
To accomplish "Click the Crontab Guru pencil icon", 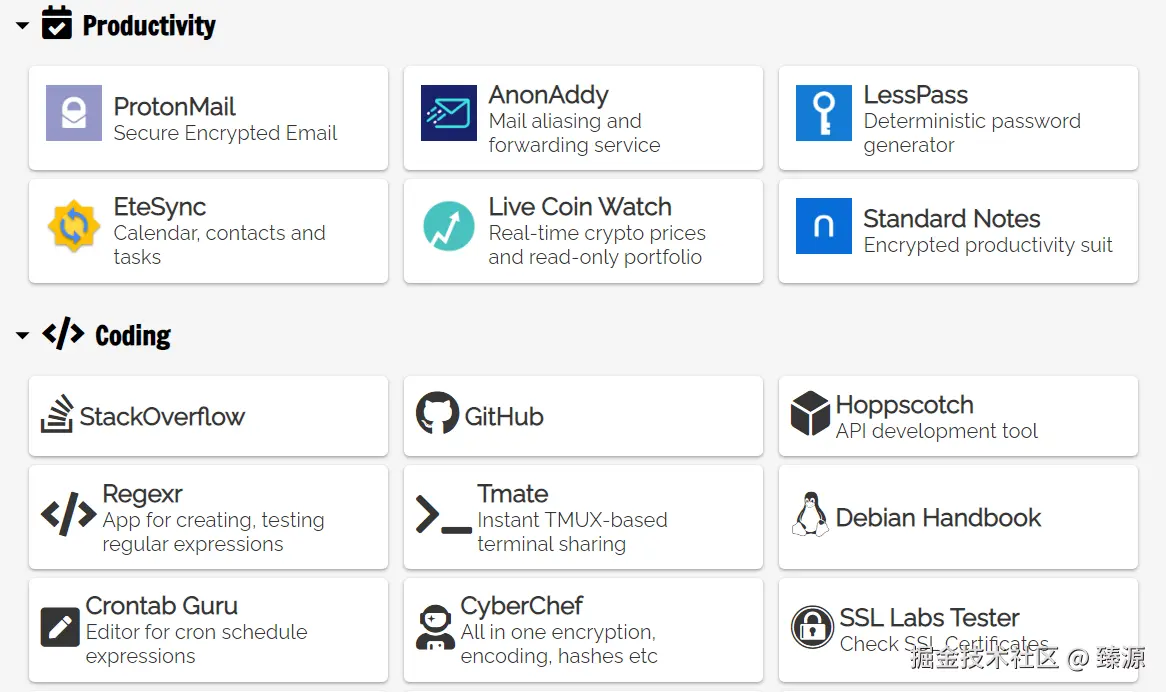I will tap(60, 628).
